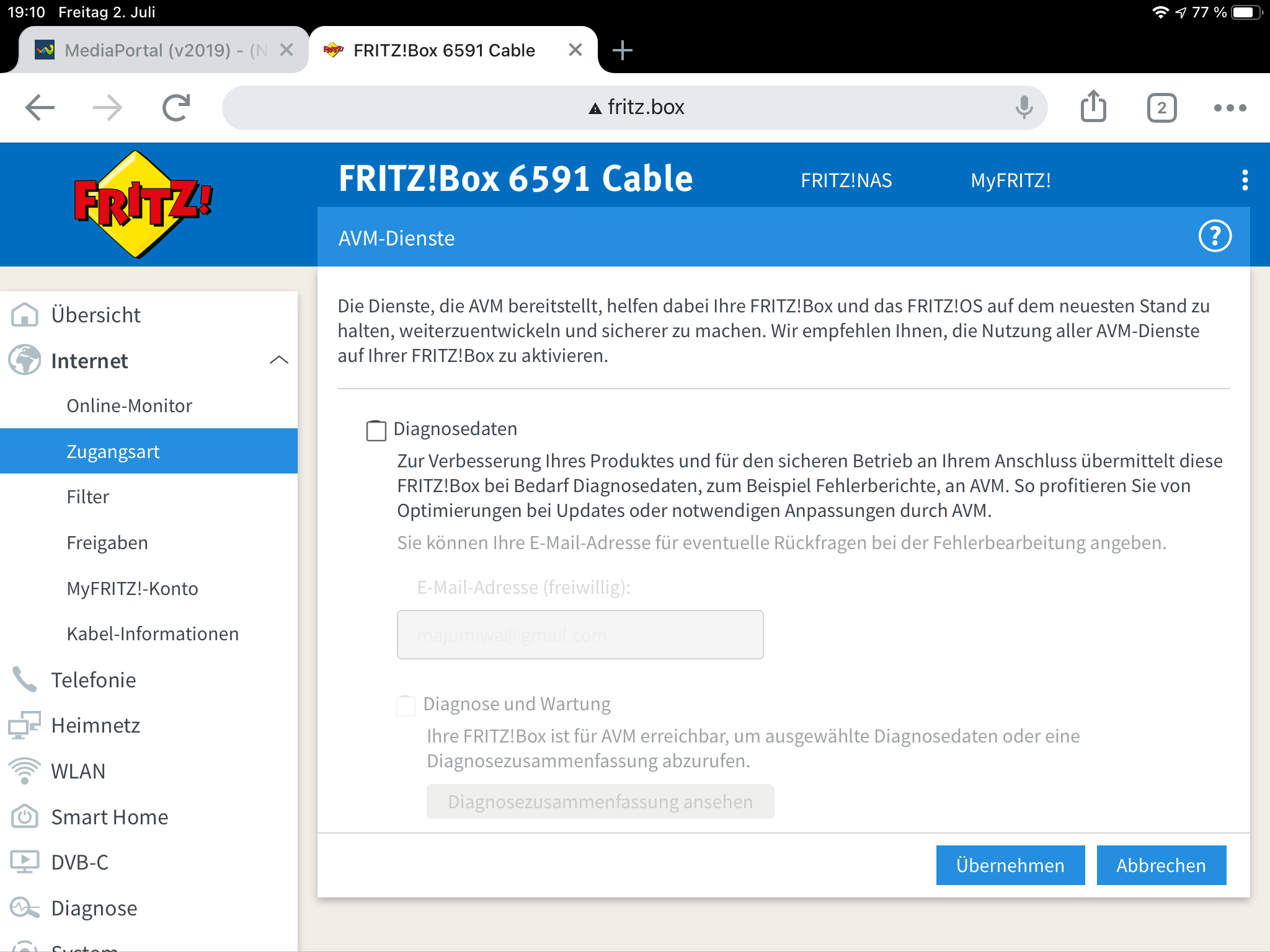Open DVB-C menu label
Image resolution: width=1270 pixels, height=952 pixels.
[x=79, y=862]
